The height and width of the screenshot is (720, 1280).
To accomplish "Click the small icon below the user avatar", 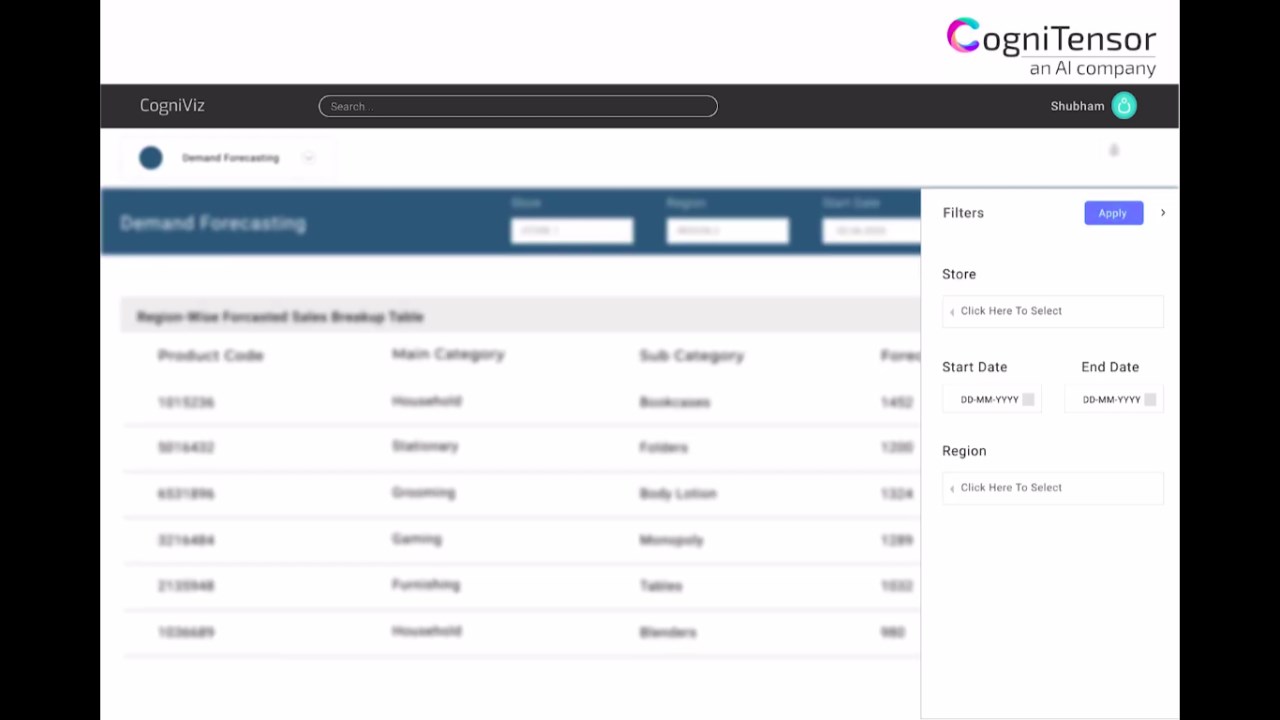I will click(x=1114, y=150).
